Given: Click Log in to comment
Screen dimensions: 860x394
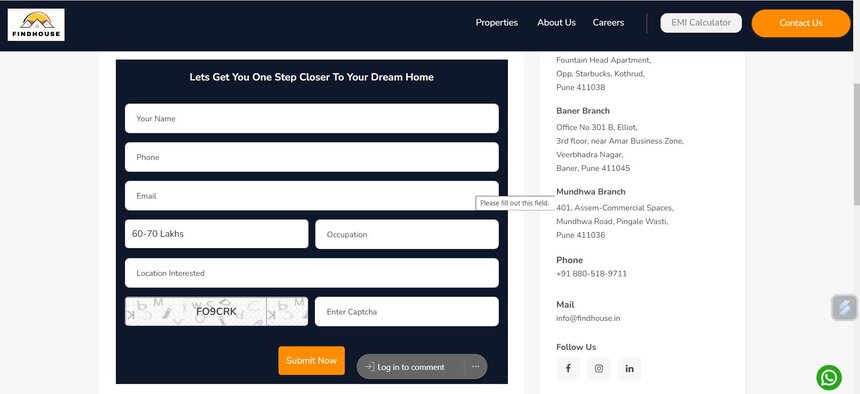Looking at the screenshot, I should coord(410,367).
